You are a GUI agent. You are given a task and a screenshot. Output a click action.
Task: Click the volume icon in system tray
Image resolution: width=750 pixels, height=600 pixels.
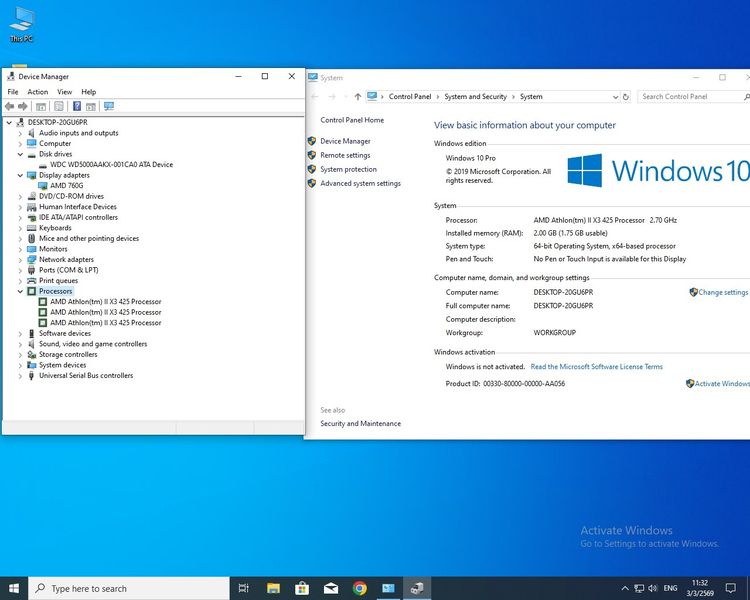[x=652, y=588]
